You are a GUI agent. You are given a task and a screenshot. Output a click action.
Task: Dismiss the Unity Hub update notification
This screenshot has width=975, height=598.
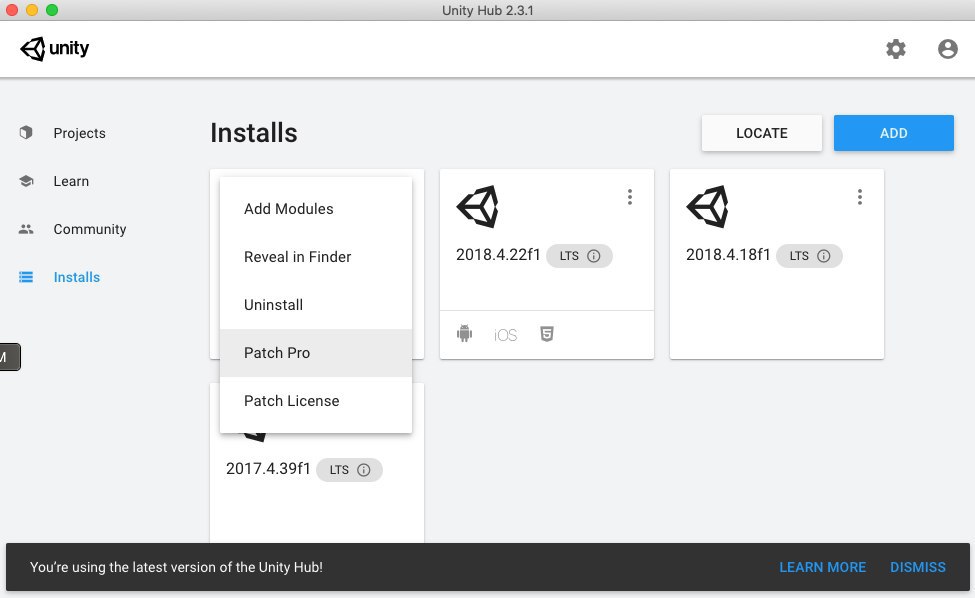918,567
